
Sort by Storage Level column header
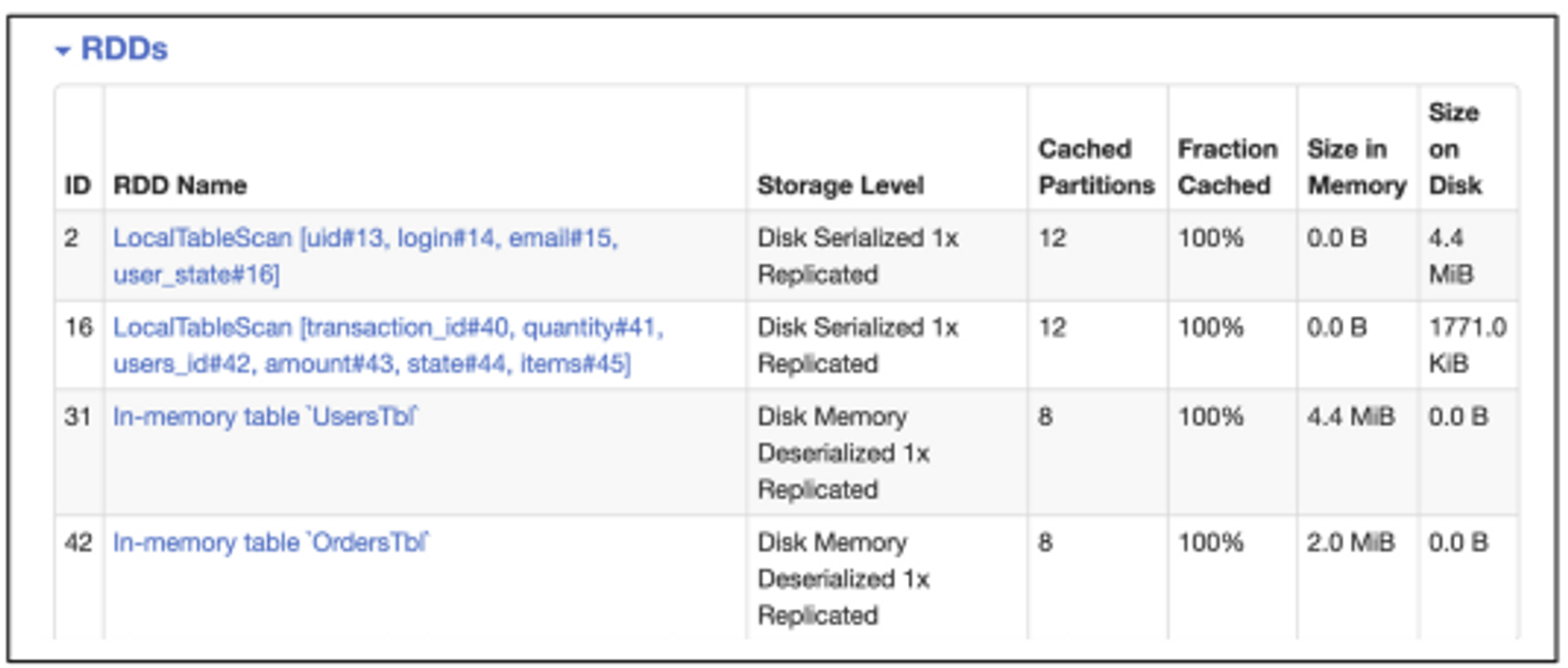tap(840, 185)
